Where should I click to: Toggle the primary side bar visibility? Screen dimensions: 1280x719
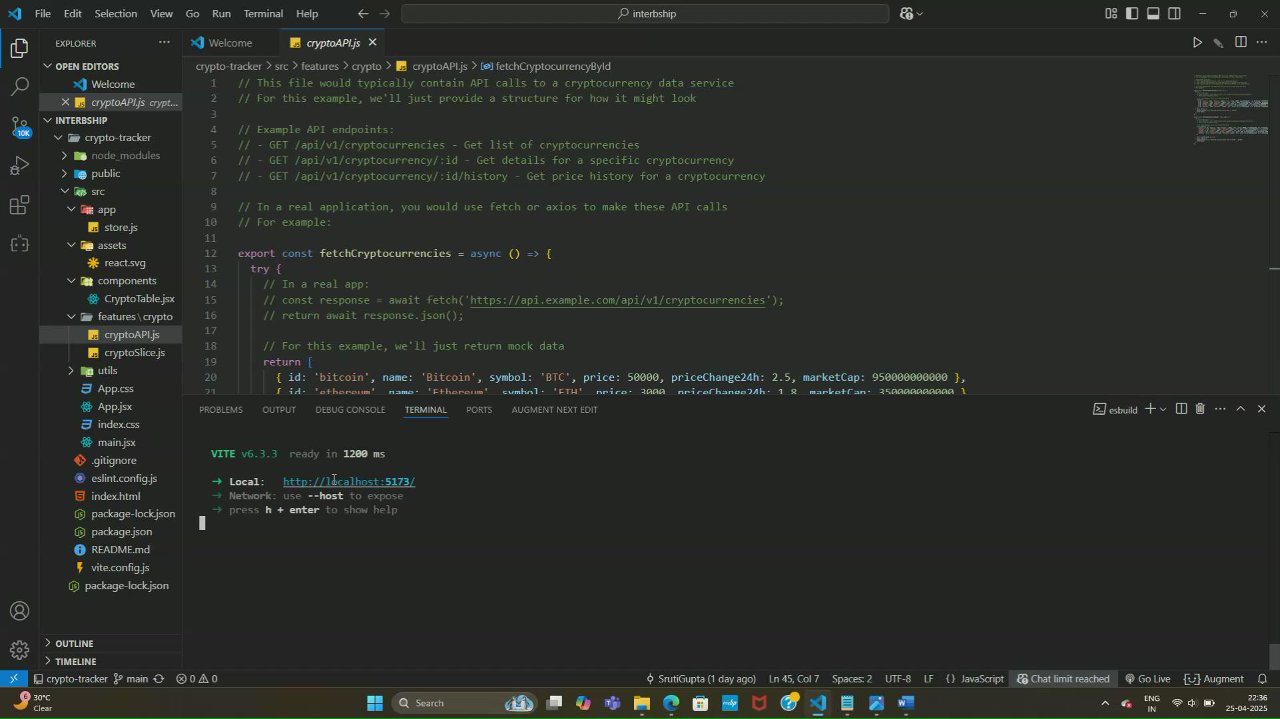(x=1132, y=14)
